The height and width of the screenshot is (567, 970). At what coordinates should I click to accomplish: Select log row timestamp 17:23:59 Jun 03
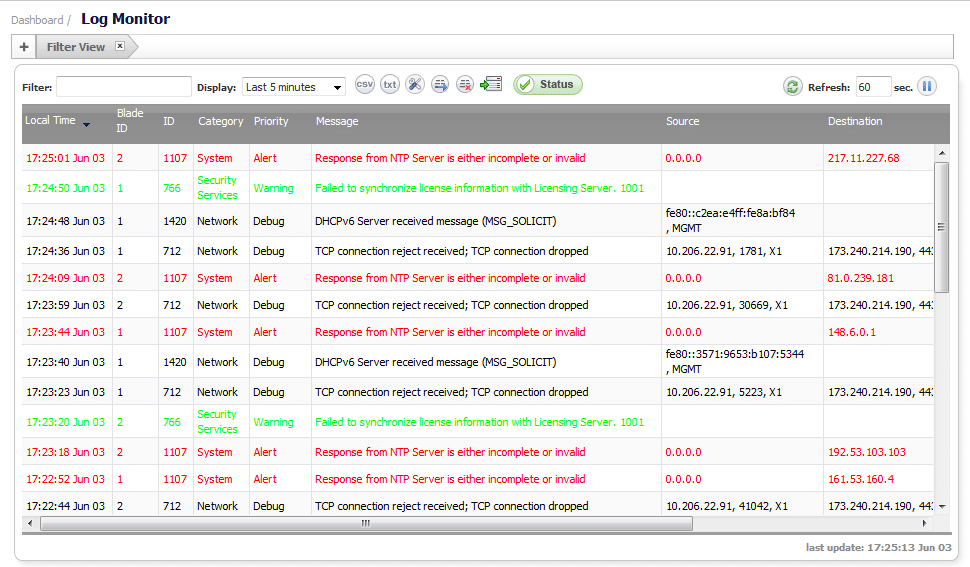(x=66, y=305)
